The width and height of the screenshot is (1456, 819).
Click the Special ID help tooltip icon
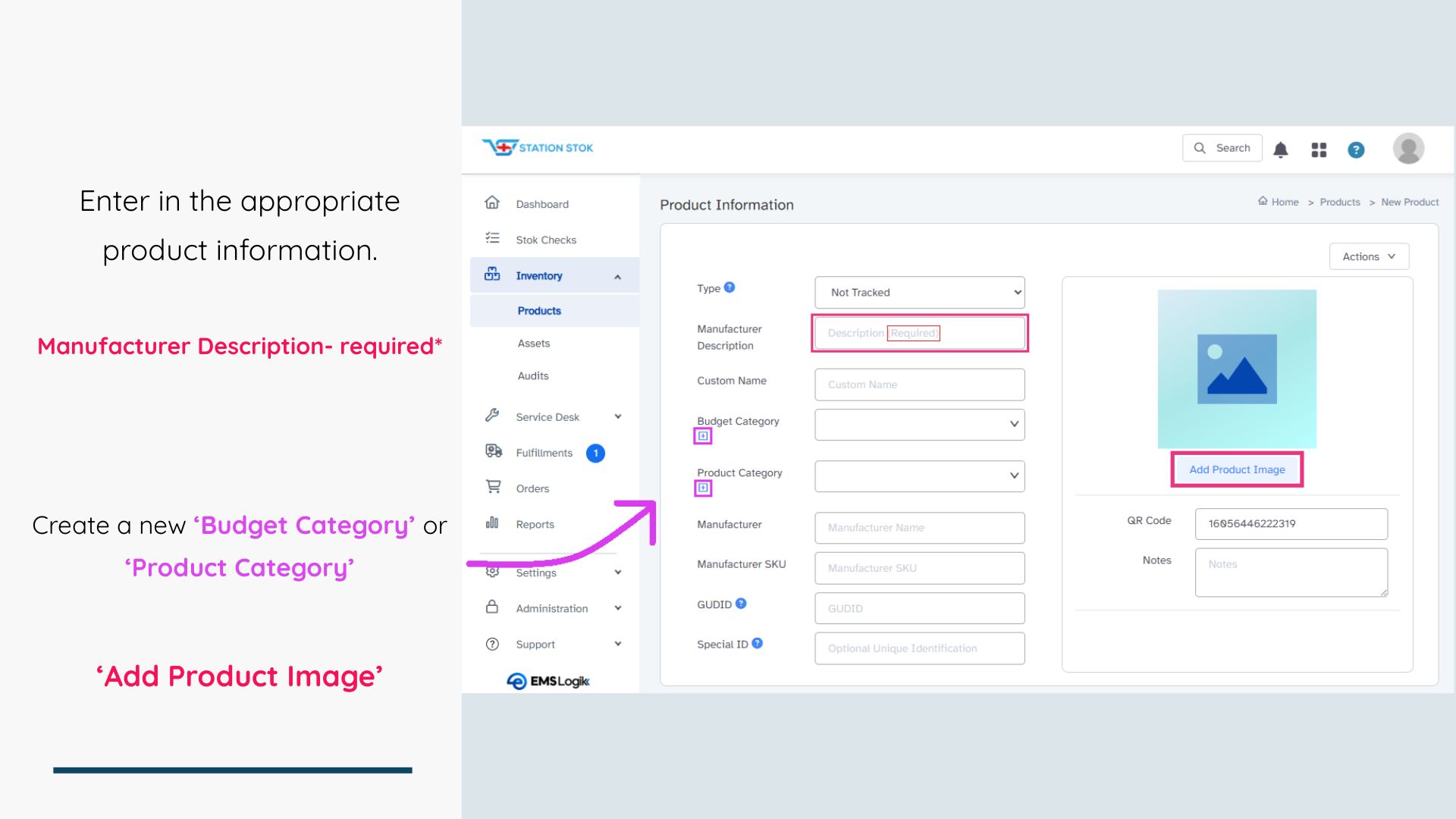coord(757,643)
